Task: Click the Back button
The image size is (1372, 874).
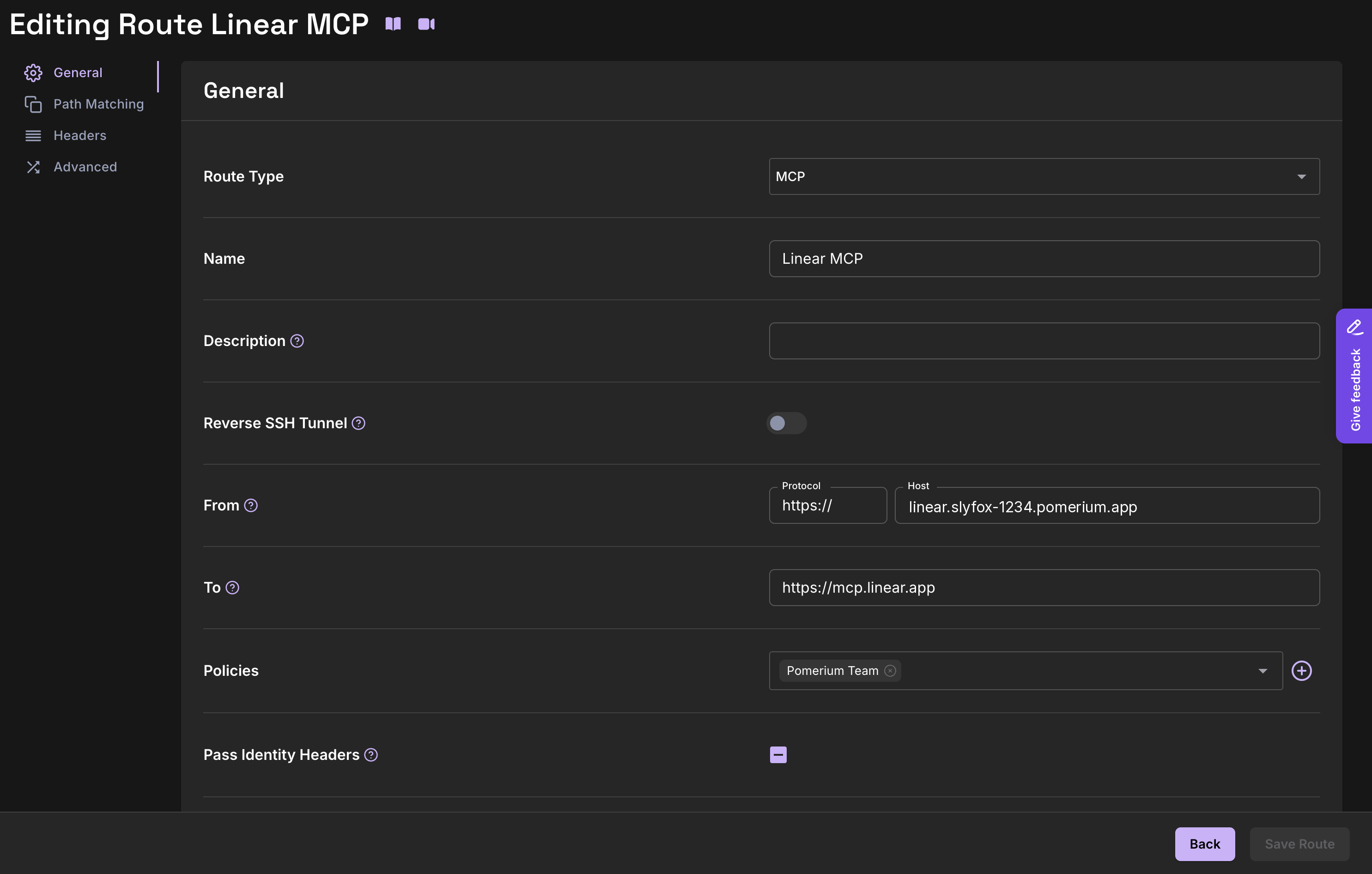Action: pyautogui.click(x=1204, y=844)
